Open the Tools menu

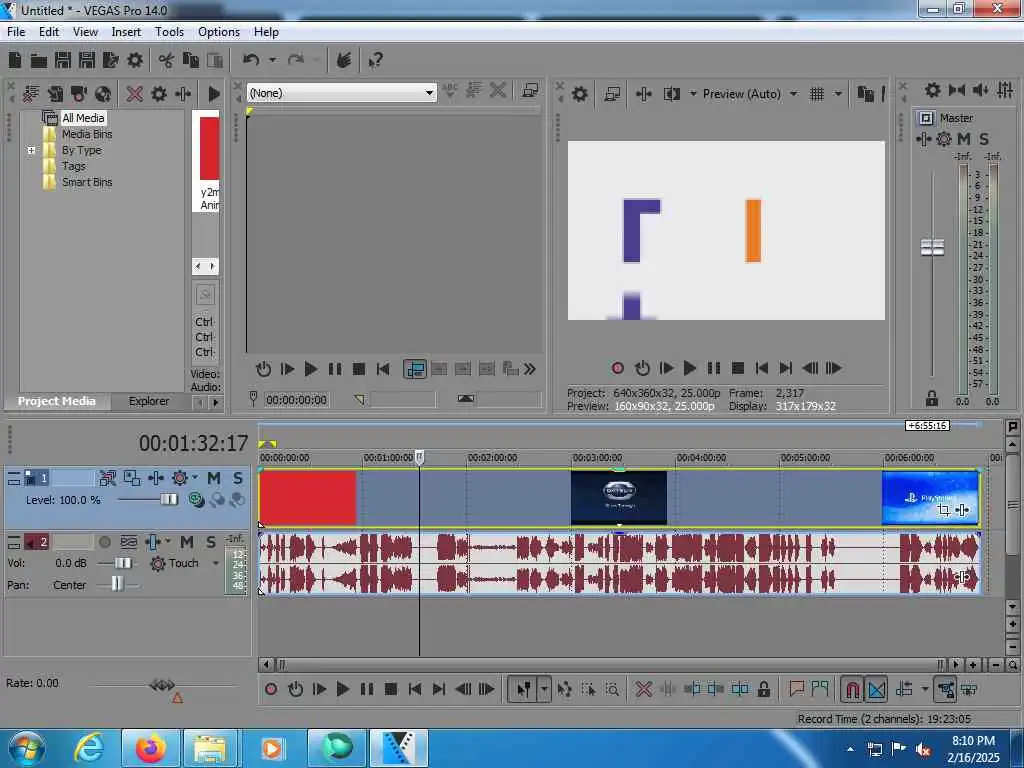coord(169,32)
